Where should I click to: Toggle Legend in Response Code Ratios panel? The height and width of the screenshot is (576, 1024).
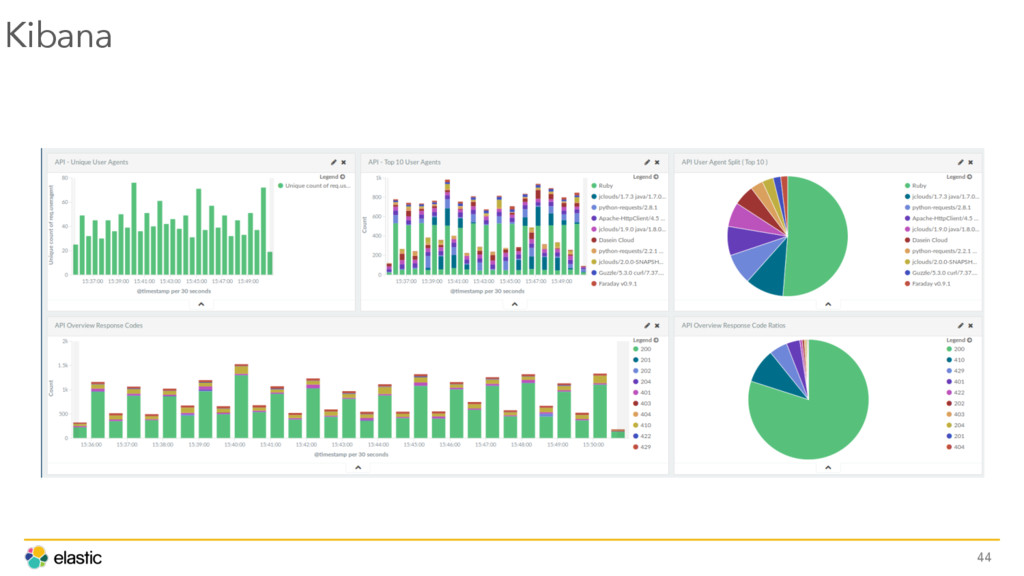(959, 340)
